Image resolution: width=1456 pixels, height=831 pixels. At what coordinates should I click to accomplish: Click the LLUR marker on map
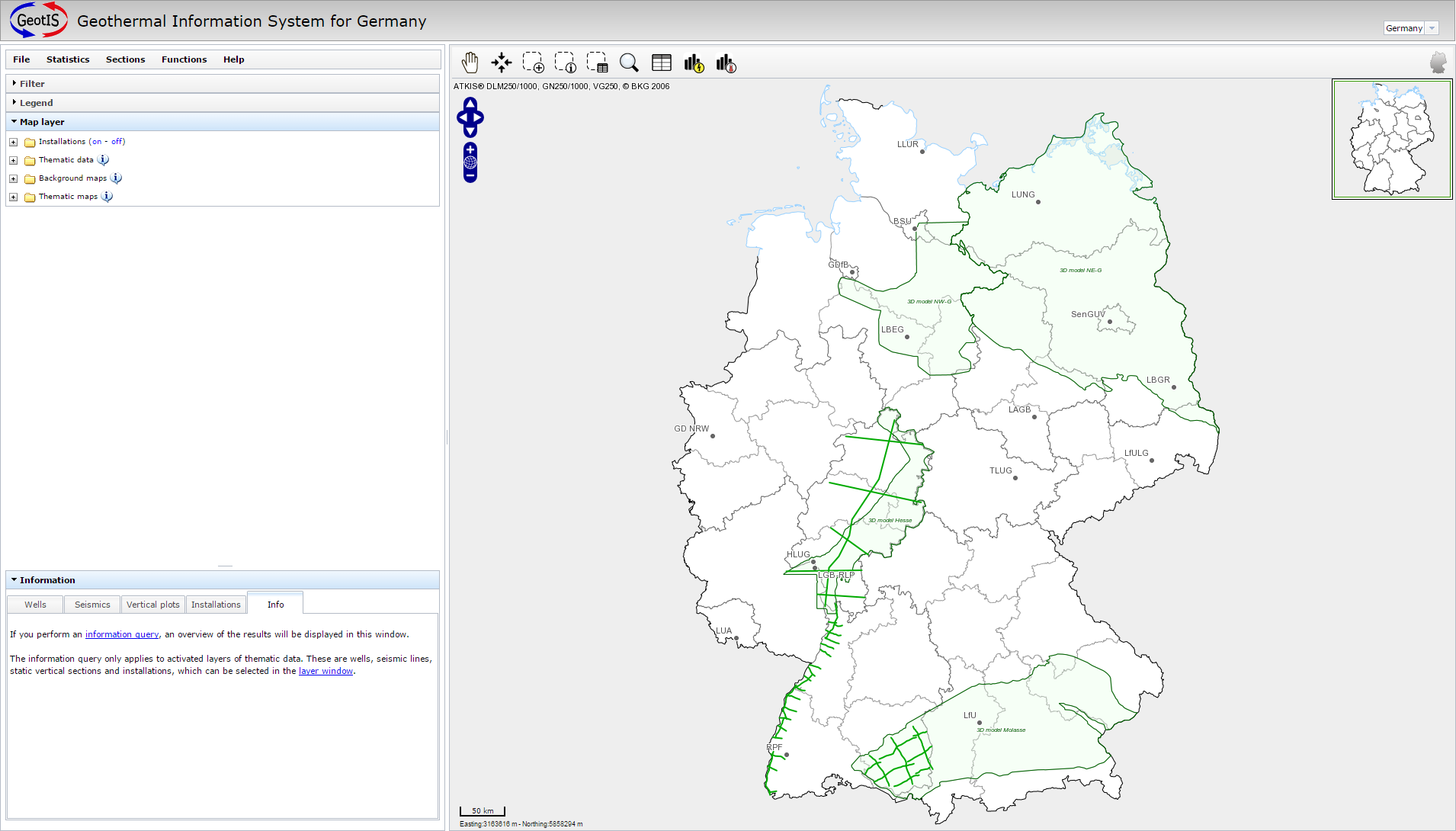click(x=922, y=152)
